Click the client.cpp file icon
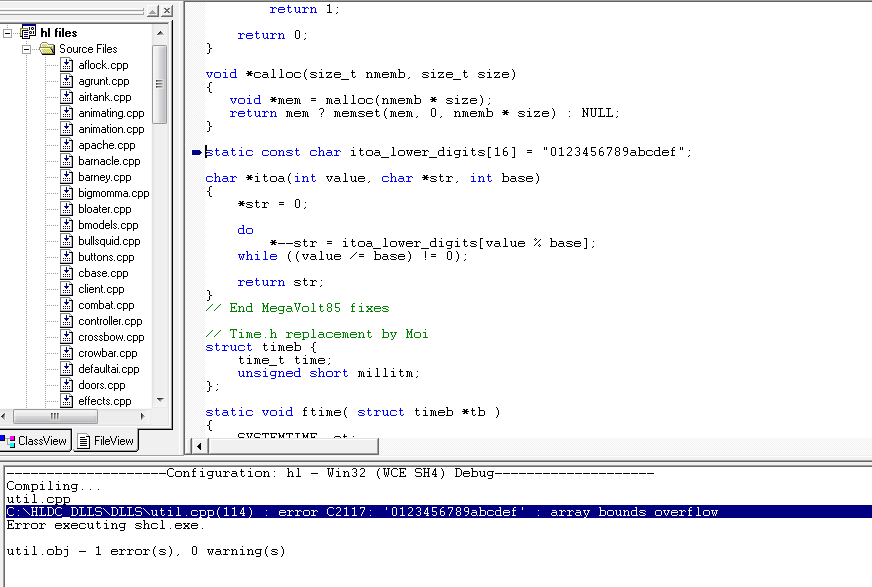Screen dimensions: 872x587 tap(67, 289)
